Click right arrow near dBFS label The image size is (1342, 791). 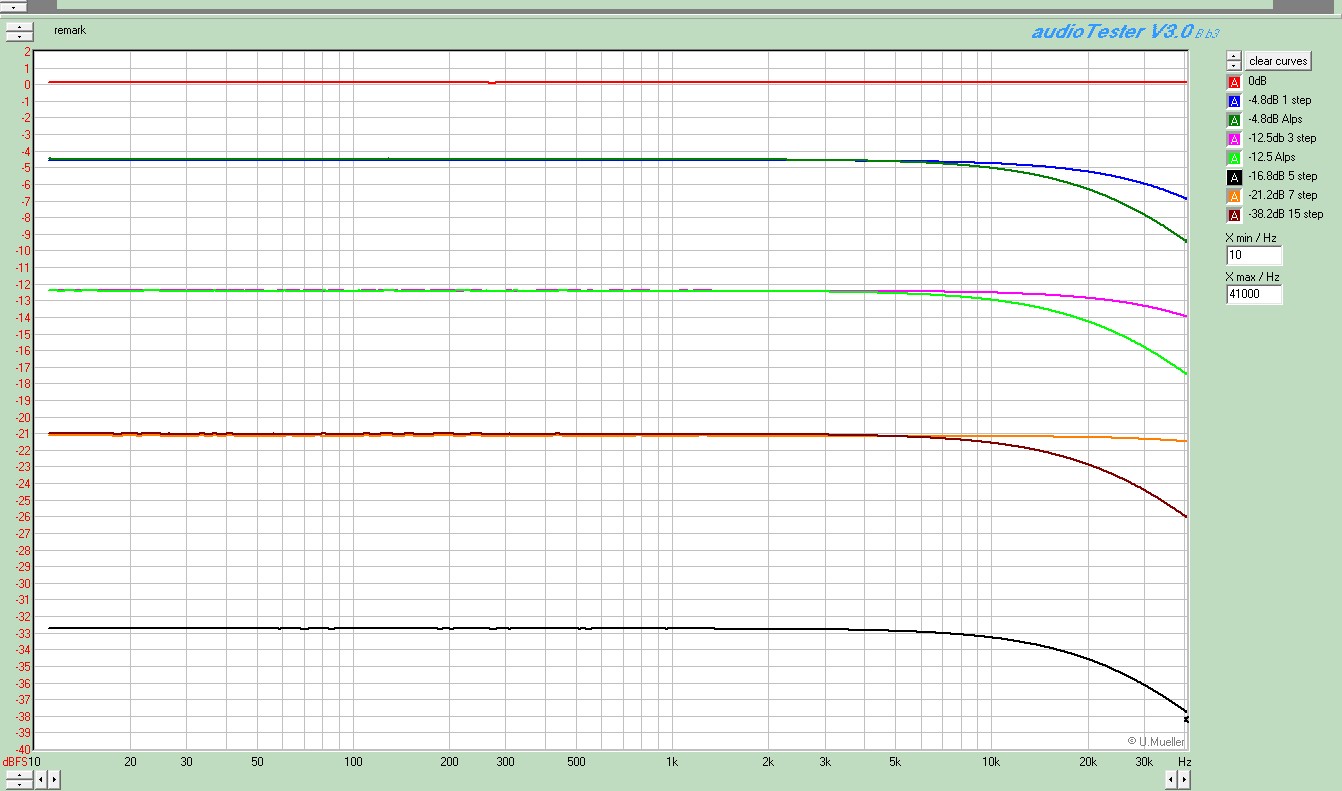[54, 779]
